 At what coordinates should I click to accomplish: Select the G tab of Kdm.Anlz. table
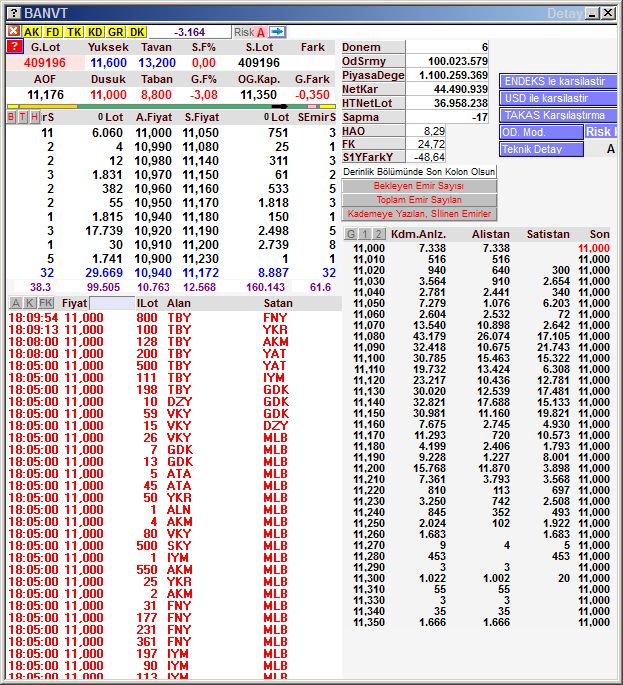point(350,234)
